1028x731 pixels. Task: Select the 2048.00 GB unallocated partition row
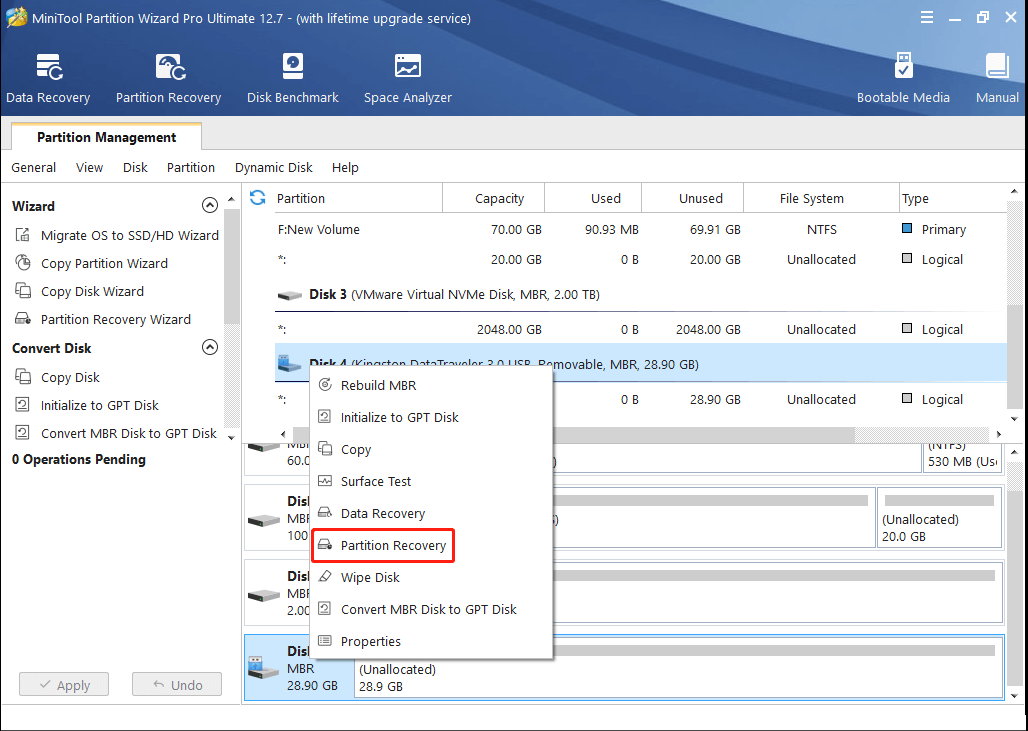point(641,329)
